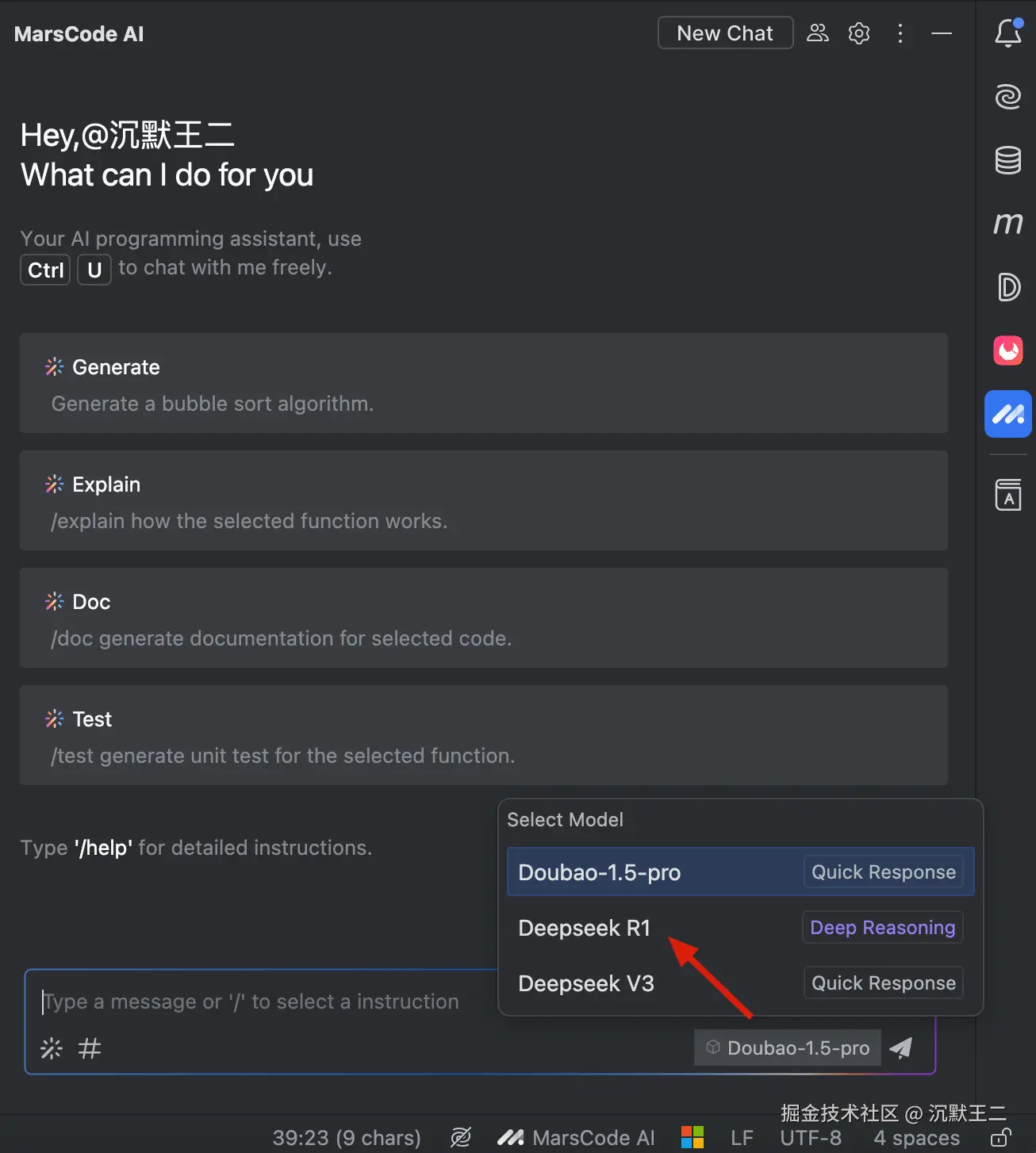Select Doubao-1.5-pro in Select Model list

pyautogui.click(x=741, y=871)
